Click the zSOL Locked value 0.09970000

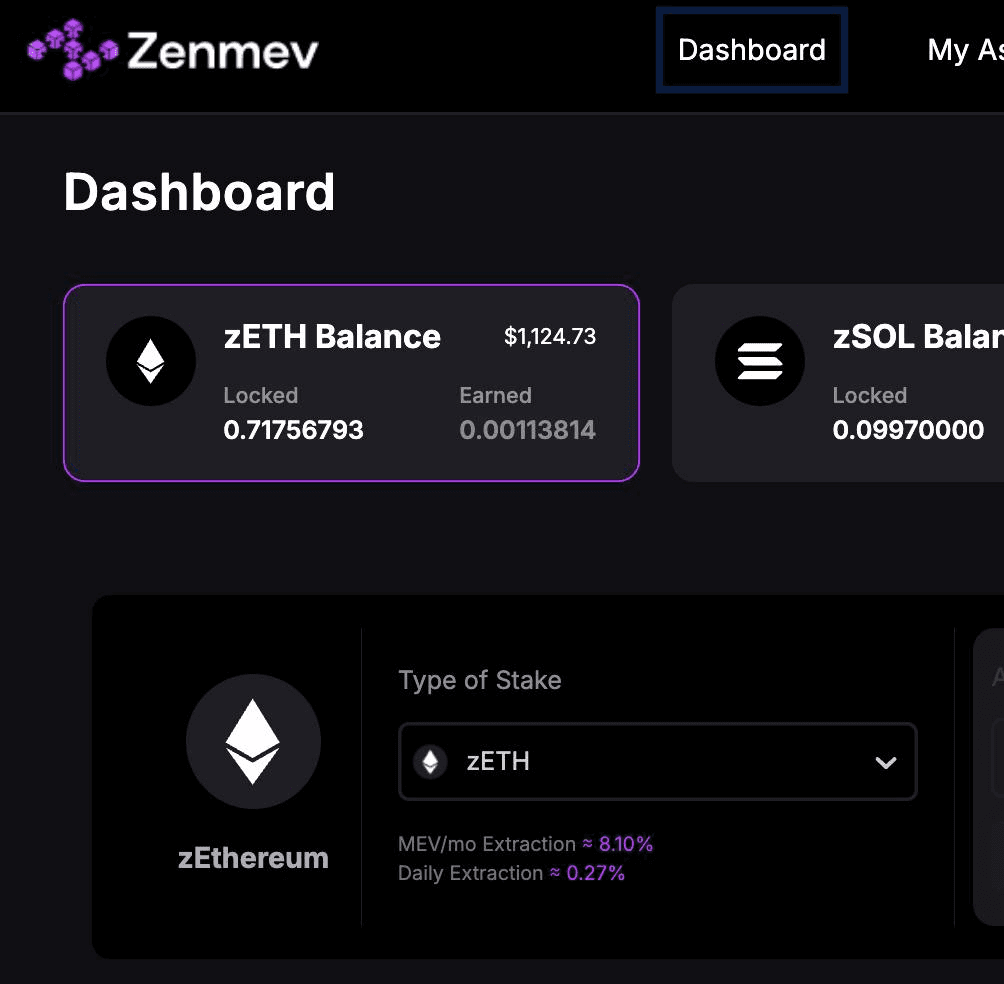click(x=908, y=430)
